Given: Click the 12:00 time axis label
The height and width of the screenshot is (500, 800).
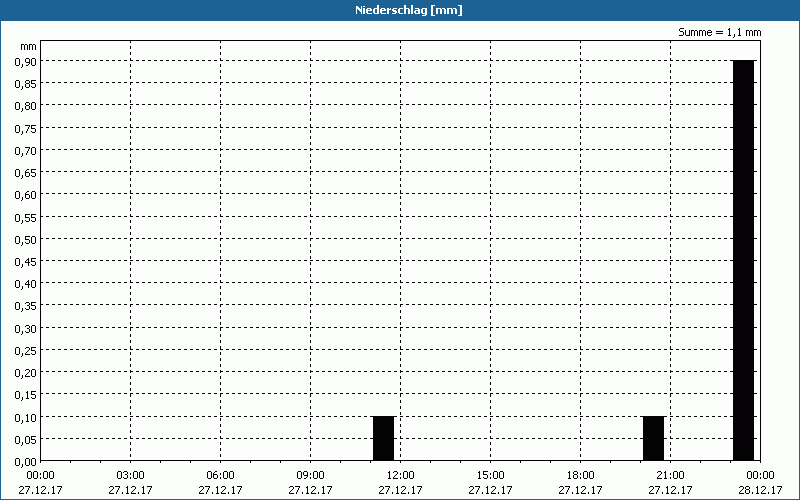Looking at the screenshot, I should tap(401, 476).
